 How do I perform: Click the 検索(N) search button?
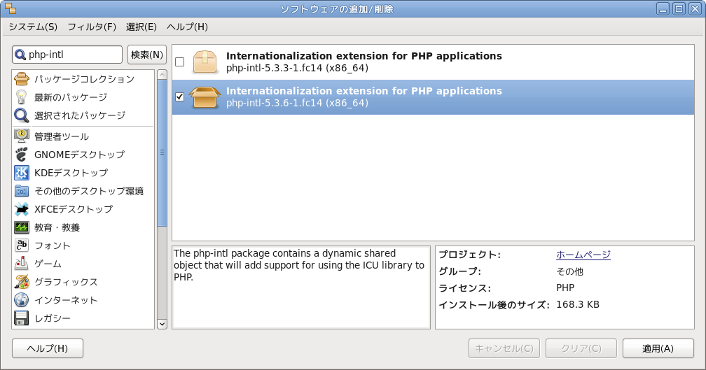pos(147,55)
